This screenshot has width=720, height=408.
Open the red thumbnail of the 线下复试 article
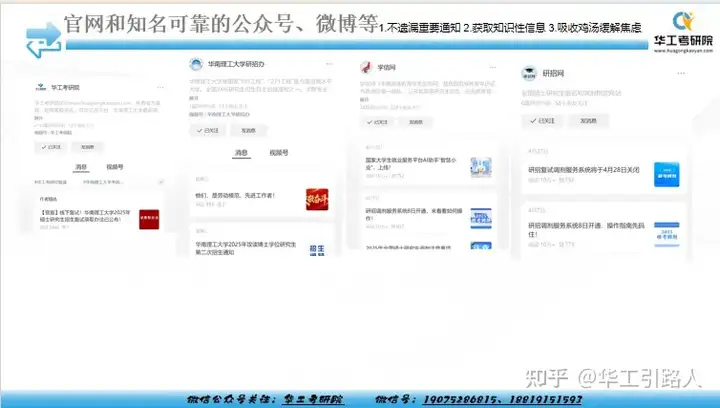tap(149, 219)
